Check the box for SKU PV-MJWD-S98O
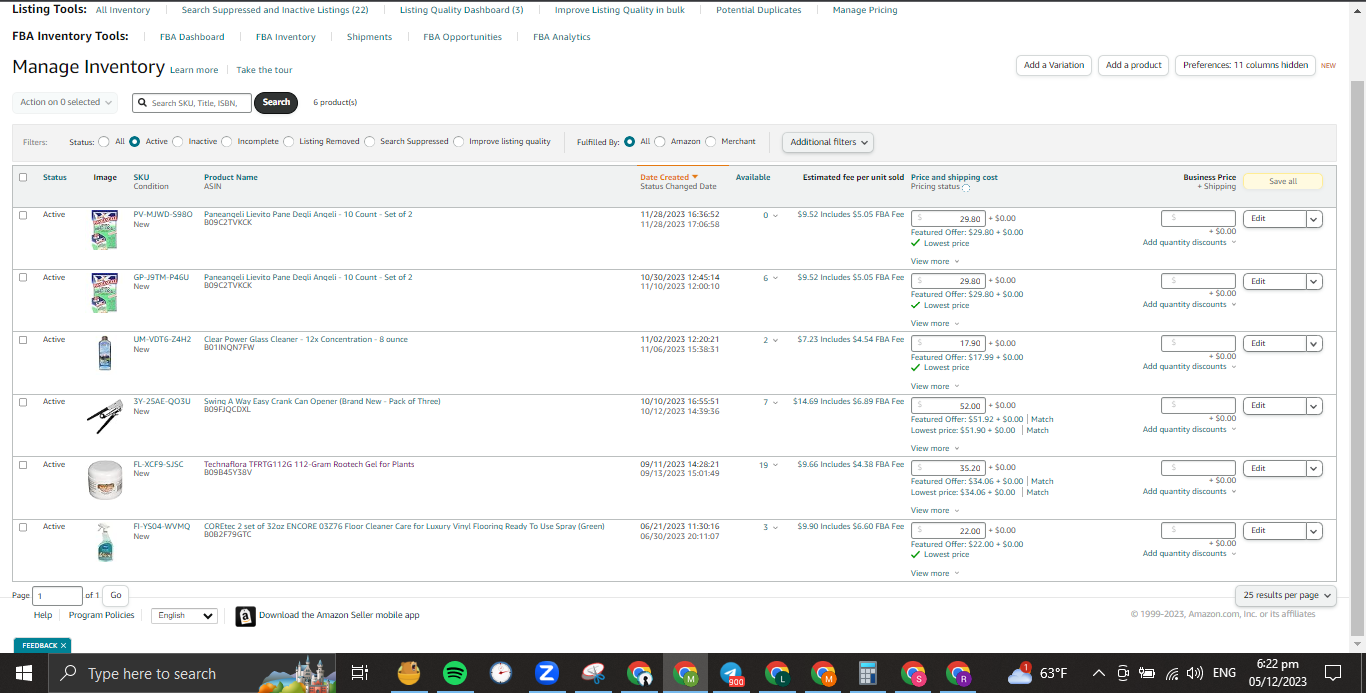This screenshot has width=1366, height=693. (x=23, y=215)
